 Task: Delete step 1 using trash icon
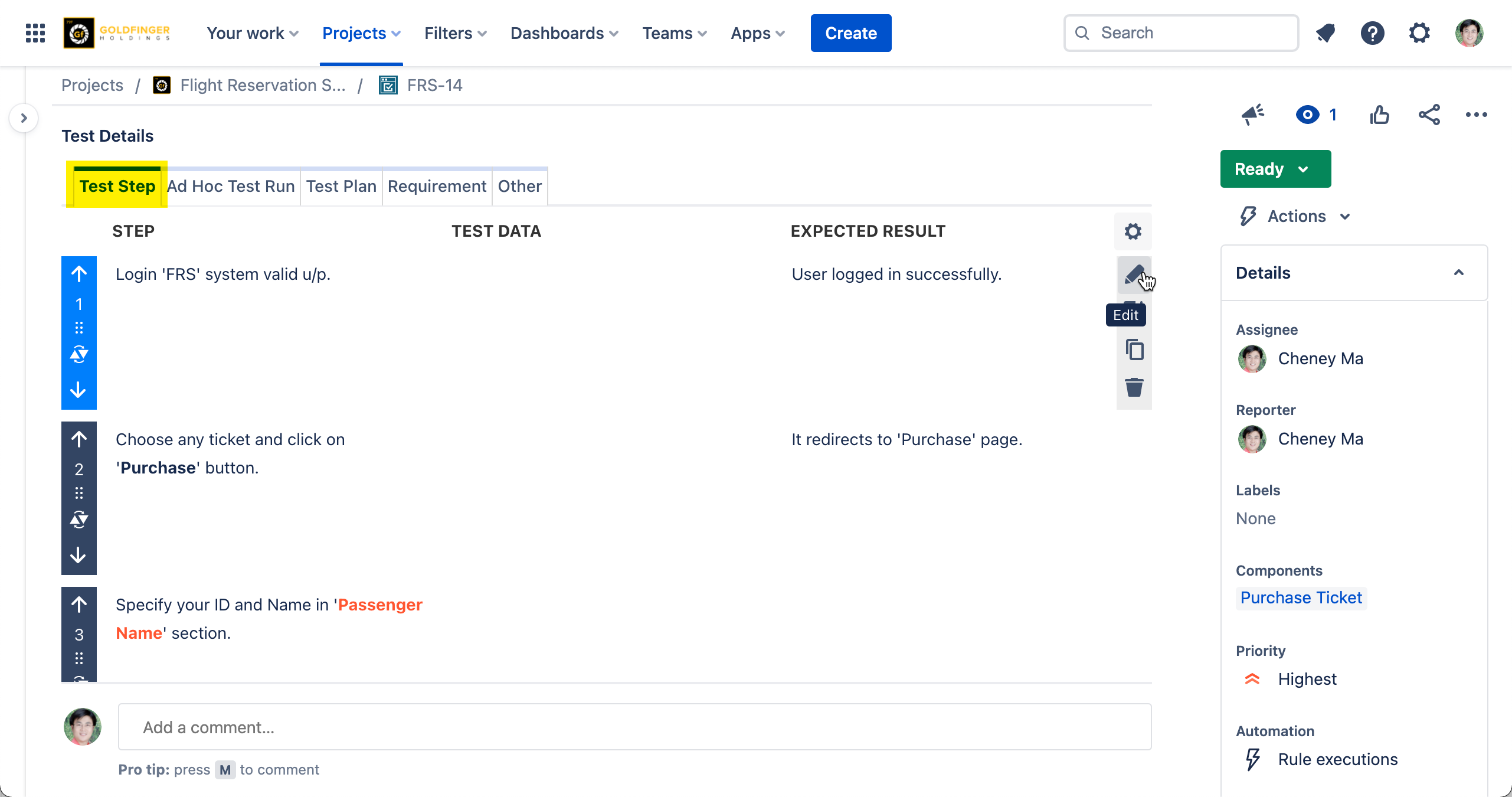tap(1134, 388)
